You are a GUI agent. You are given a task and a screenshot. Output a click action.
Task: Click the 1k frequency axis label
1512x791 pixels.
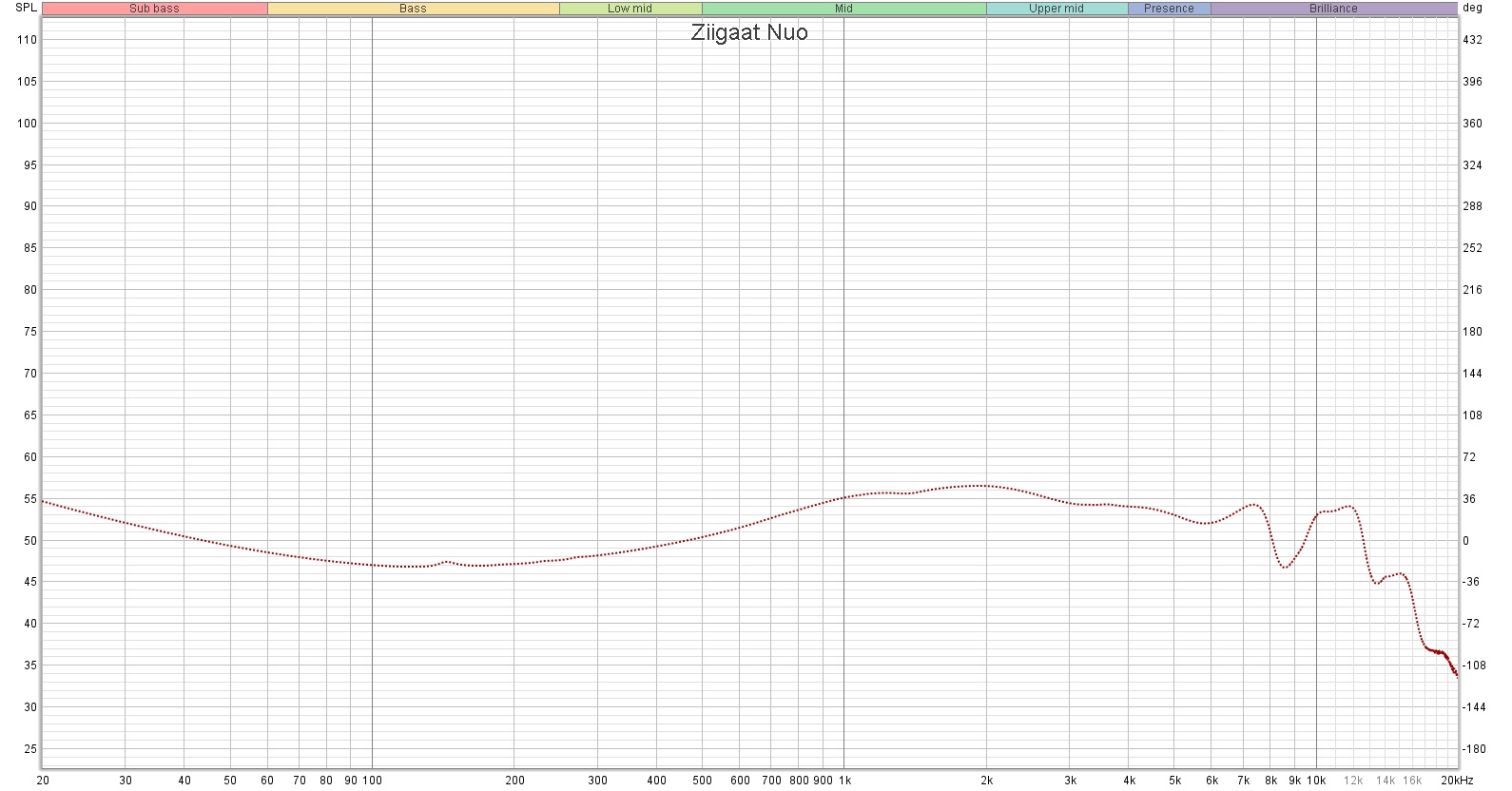[844, 781]
